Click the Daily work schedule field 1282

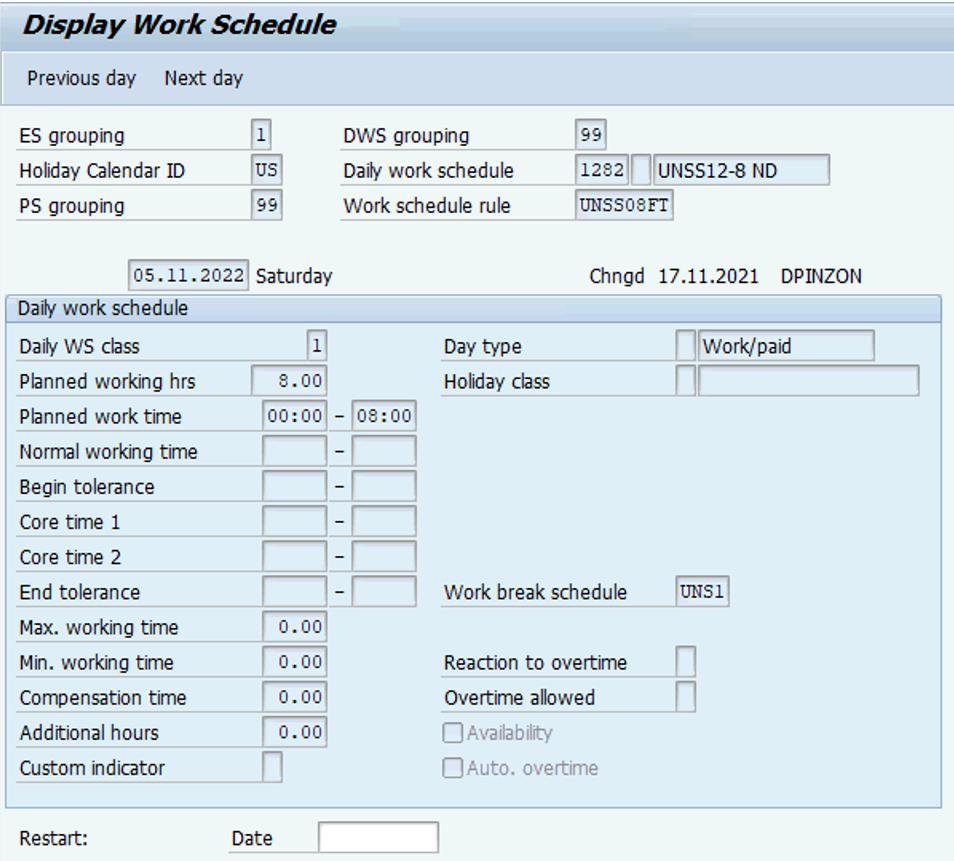(602, 170)
